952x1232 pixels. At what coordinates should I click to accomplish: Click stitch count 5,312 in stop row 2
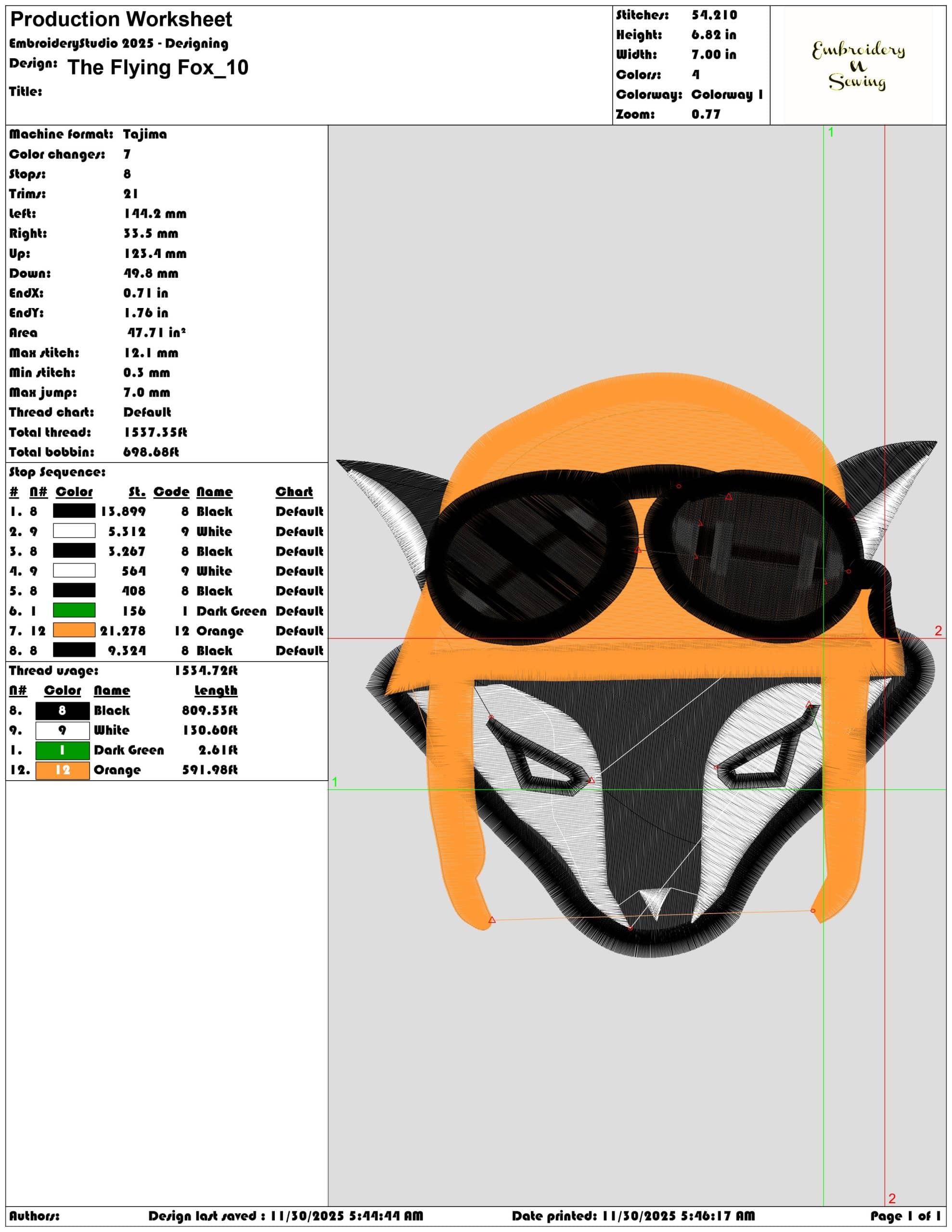127,531
